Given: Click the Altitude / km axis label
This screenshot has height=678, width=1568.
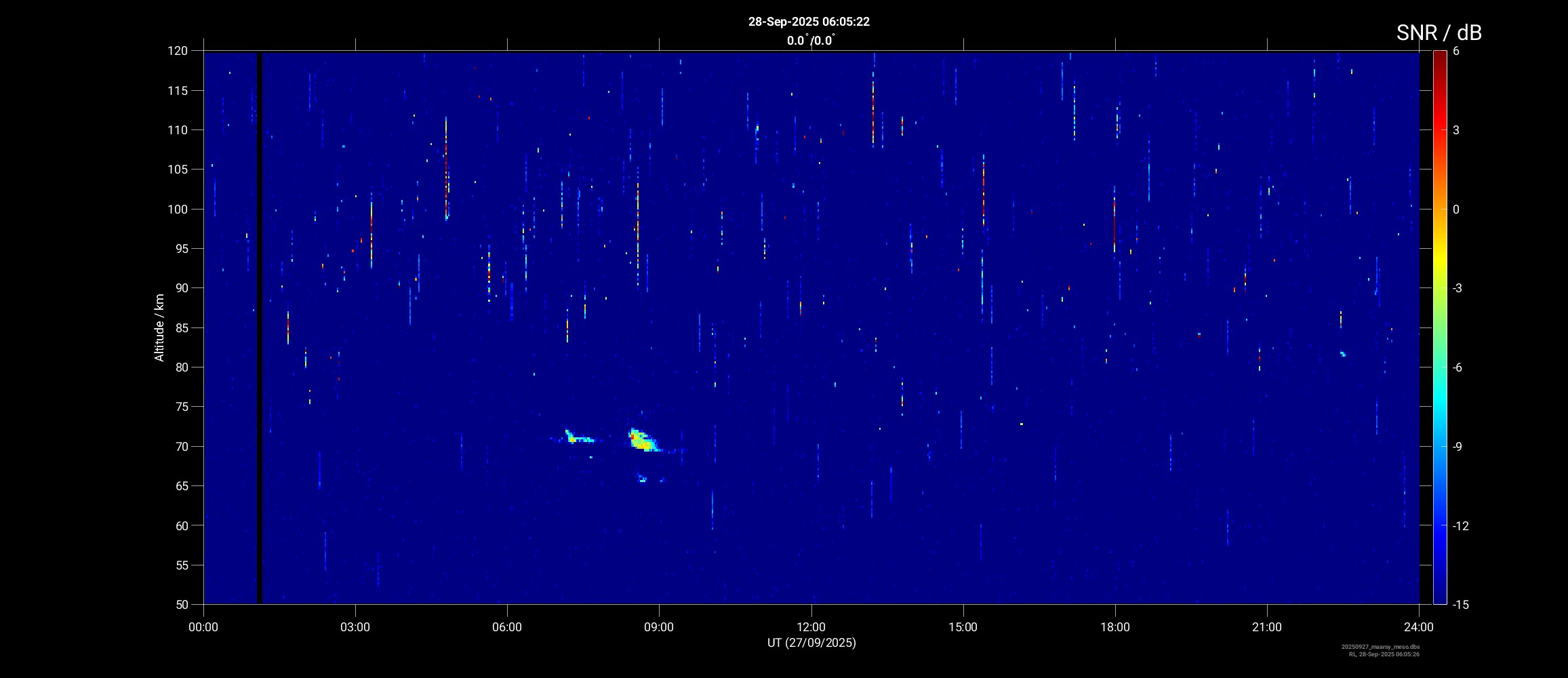Looking at the screenshot, I should (x=159, y=327).
